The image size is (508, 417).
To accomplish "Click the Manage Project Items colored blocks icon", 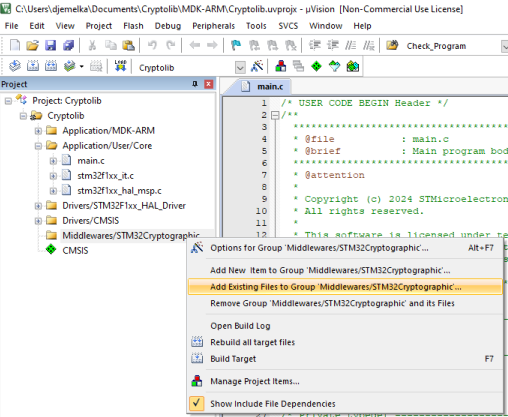I will (281, 66).
